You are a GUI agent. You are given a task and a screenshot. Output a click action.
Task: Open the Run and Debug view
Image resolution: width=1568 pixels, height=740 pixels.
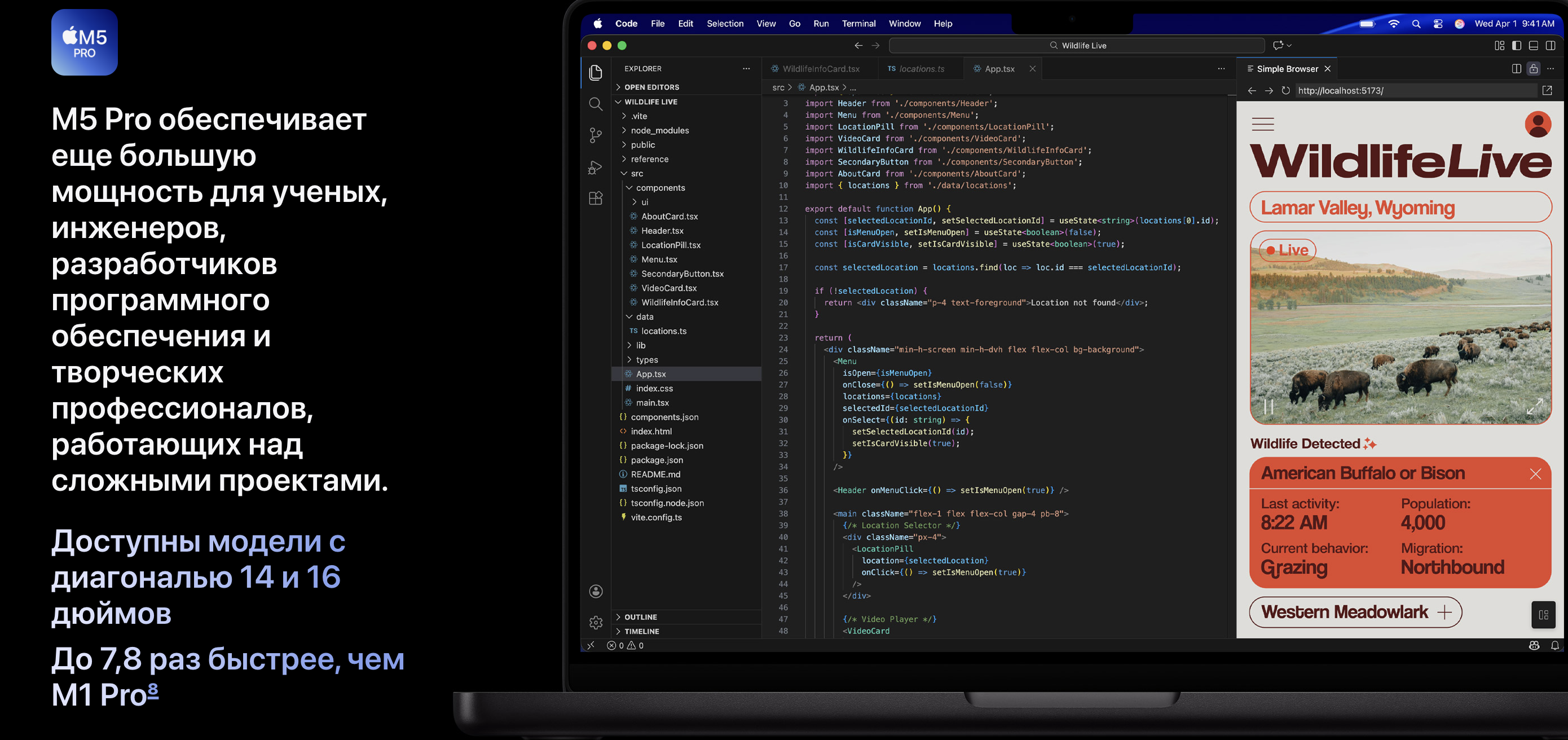tap(595, 168)
